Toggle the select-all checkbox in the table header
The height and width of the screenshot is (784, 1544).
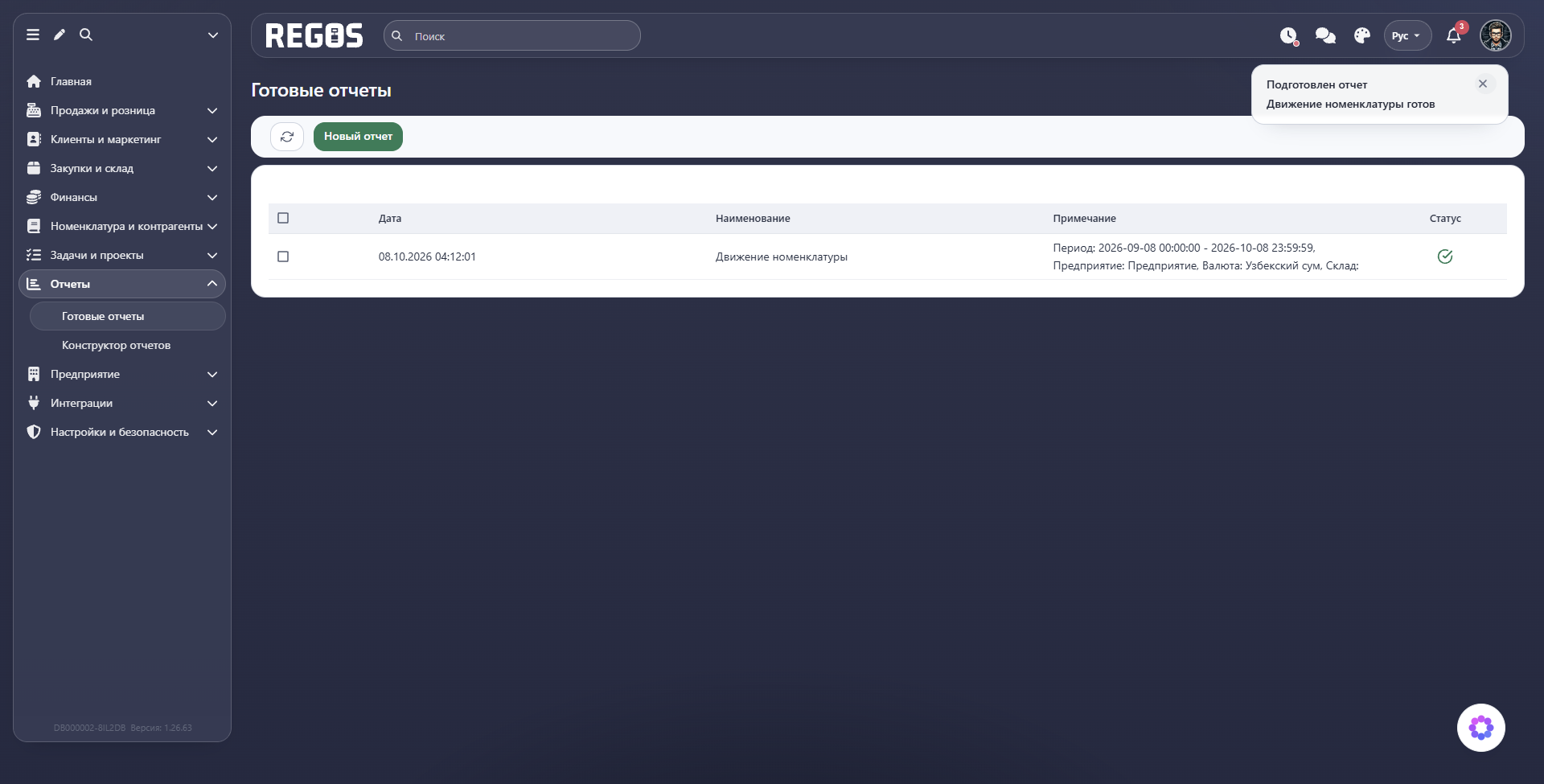pyautogui.click(x=283, y=218)
